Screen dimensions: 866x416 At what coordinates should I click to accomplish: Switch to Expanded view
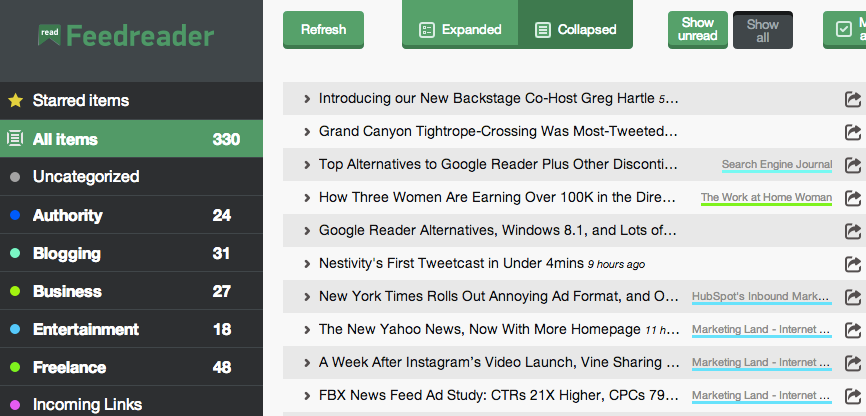(460, 30)
